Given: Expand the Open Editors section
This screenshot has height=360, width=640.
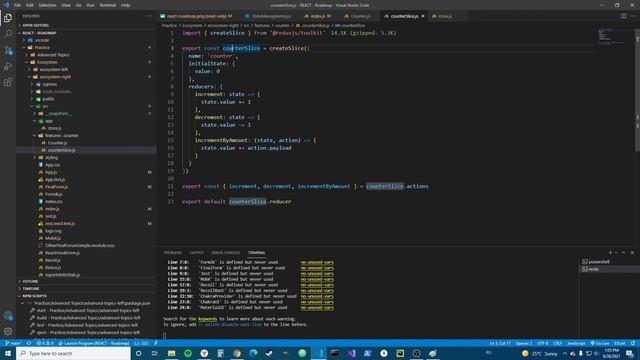Looking at the screenshot, I should 36,25.
